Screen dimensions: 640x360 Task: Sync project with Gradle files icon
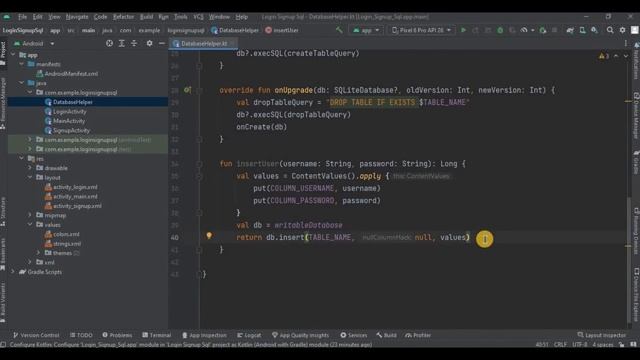[x=570, y=30]
